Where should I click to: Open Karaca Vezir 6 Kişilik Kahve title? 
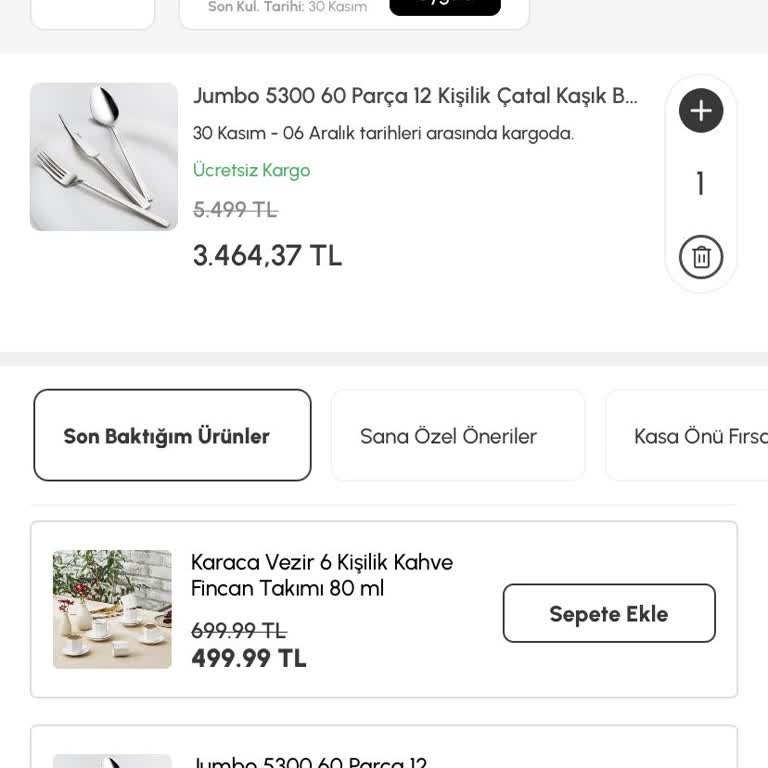click(x=322, y=575)
